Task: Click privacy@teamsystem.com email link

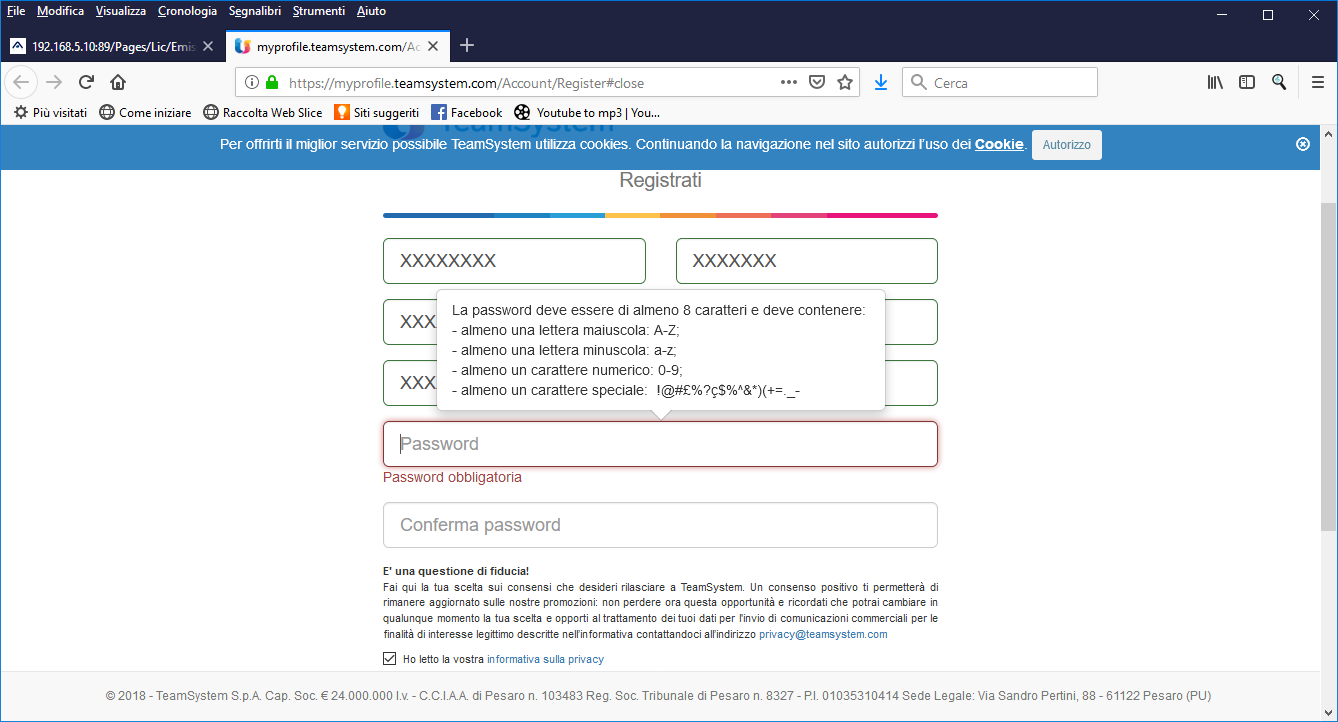Action: 823,635
